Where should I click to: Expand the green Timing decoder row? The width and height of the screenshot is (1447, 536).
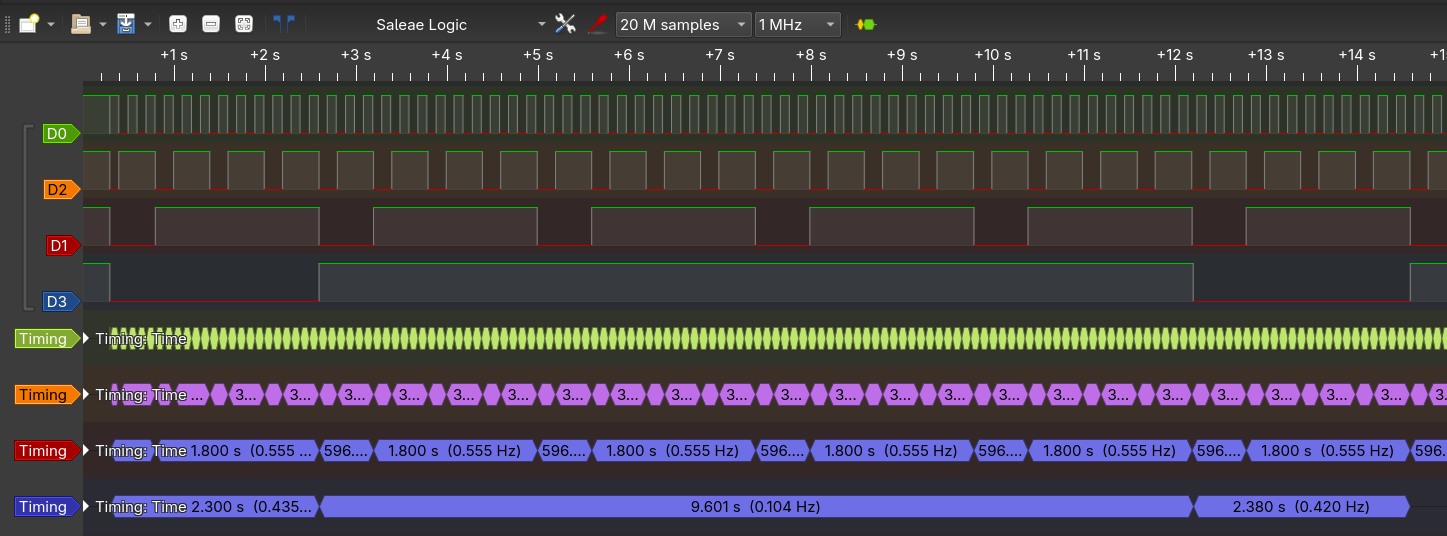coord(86,339)
